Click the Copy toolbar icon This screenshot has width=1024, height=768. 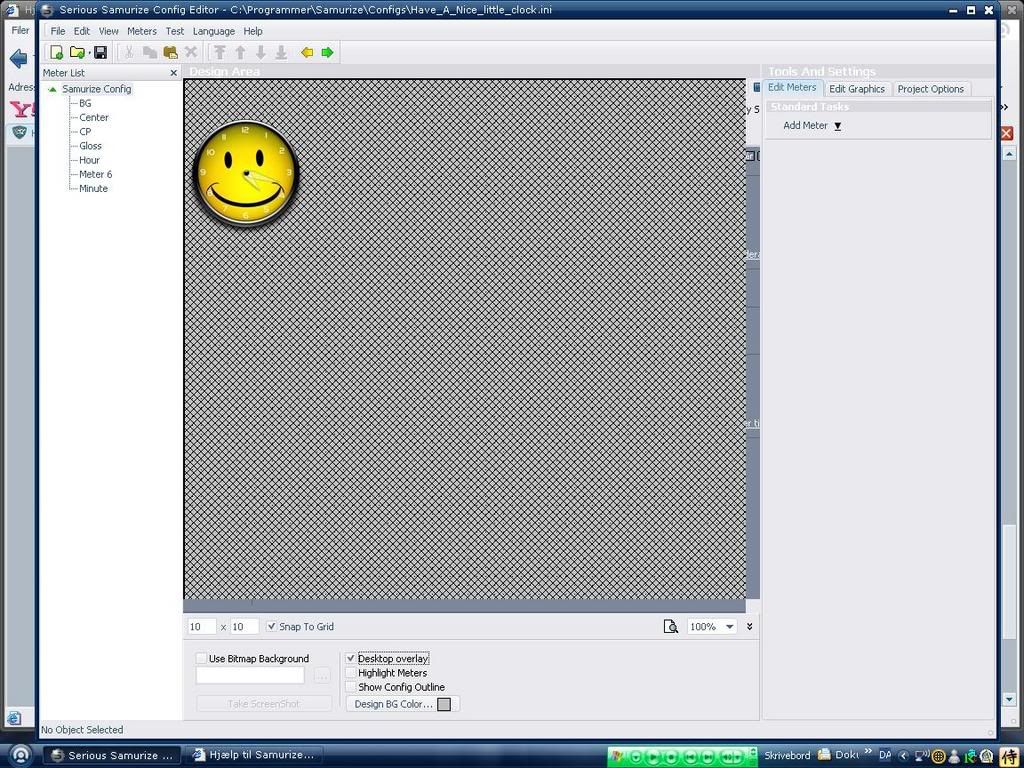(x=150, y=52)
